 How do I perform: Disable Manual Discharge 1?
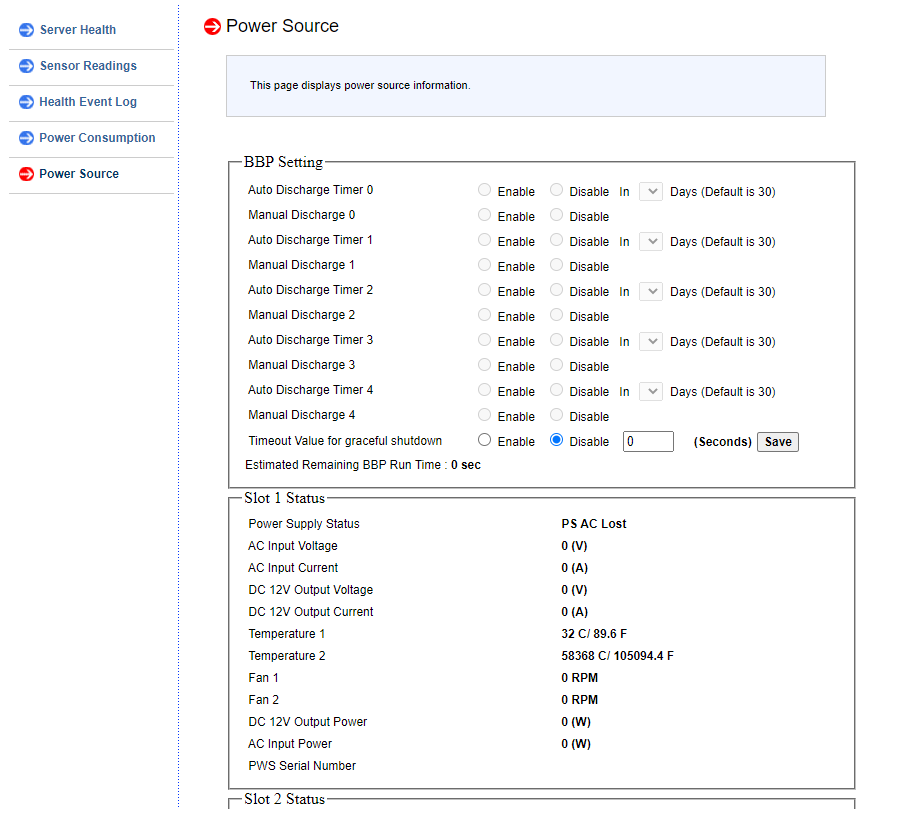tap(556, 265)
